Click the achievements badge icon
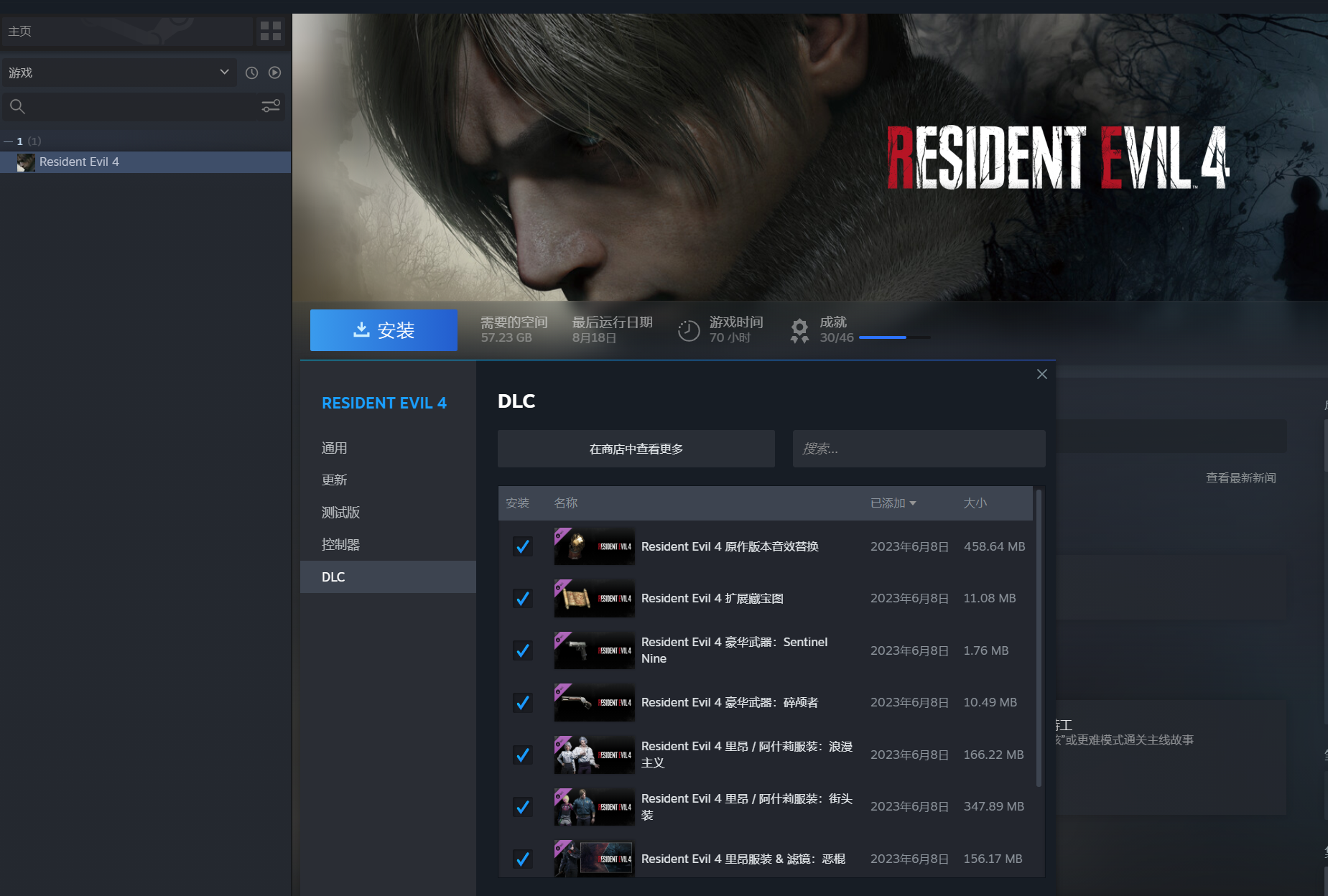 799,330
